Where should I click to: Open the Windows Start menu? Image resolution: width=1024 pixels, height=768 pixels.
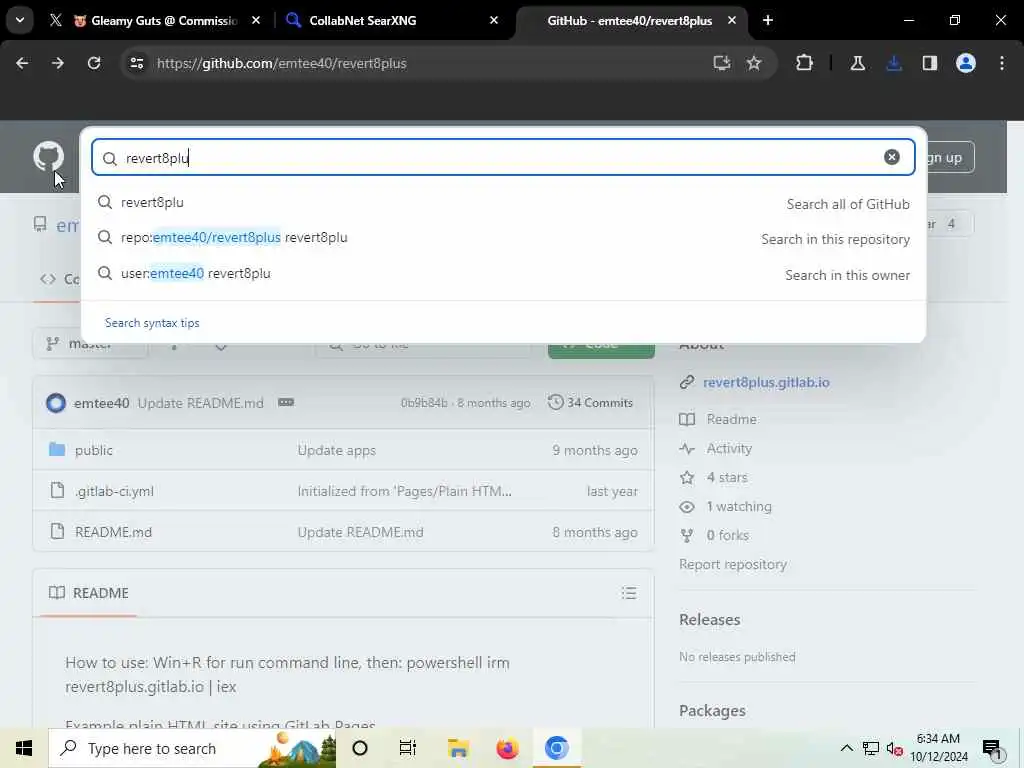(24, 748)
